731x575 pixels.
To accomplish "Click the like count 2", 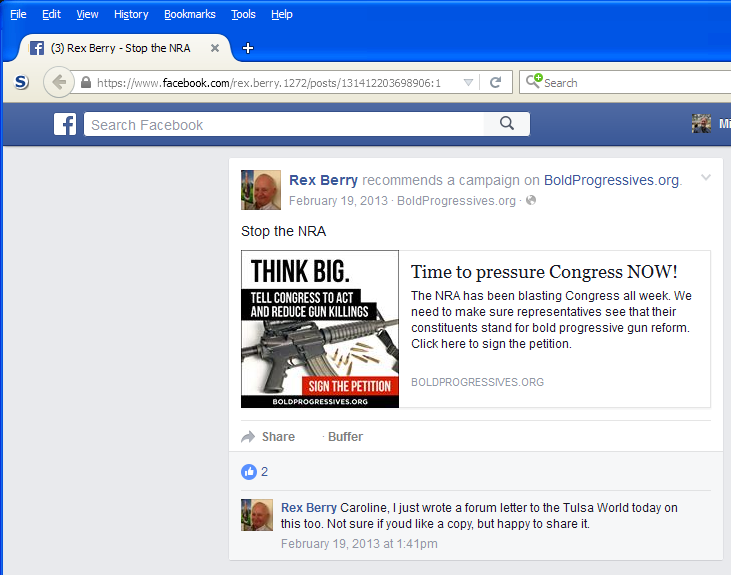I will tap(264, 472).
